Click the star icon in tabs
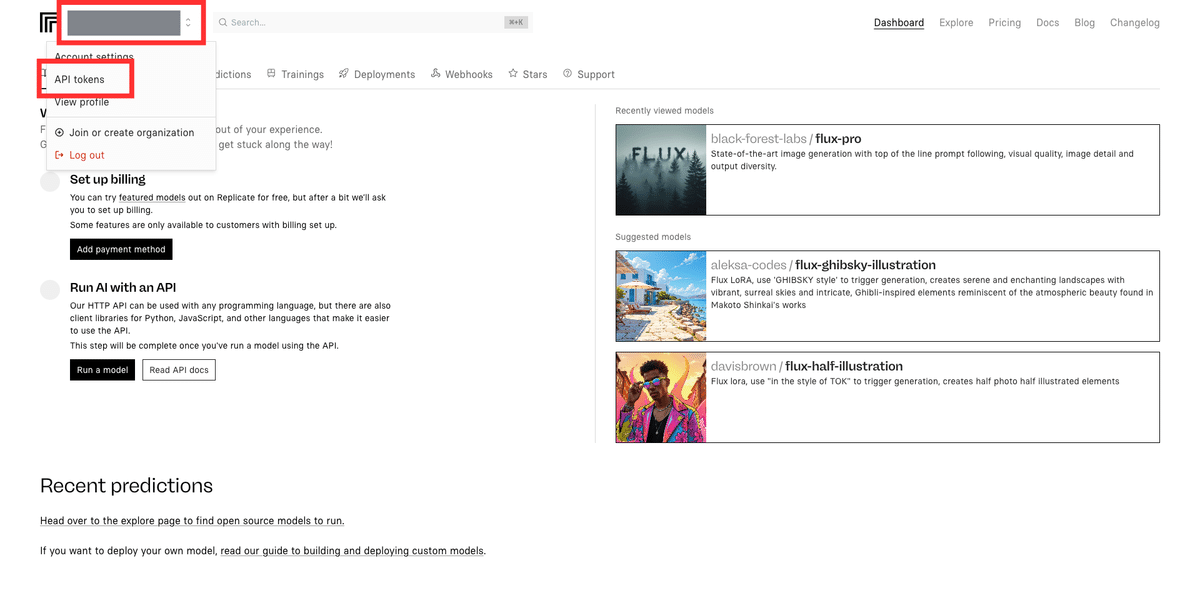 pyautogui.click(x=513, y=74)
